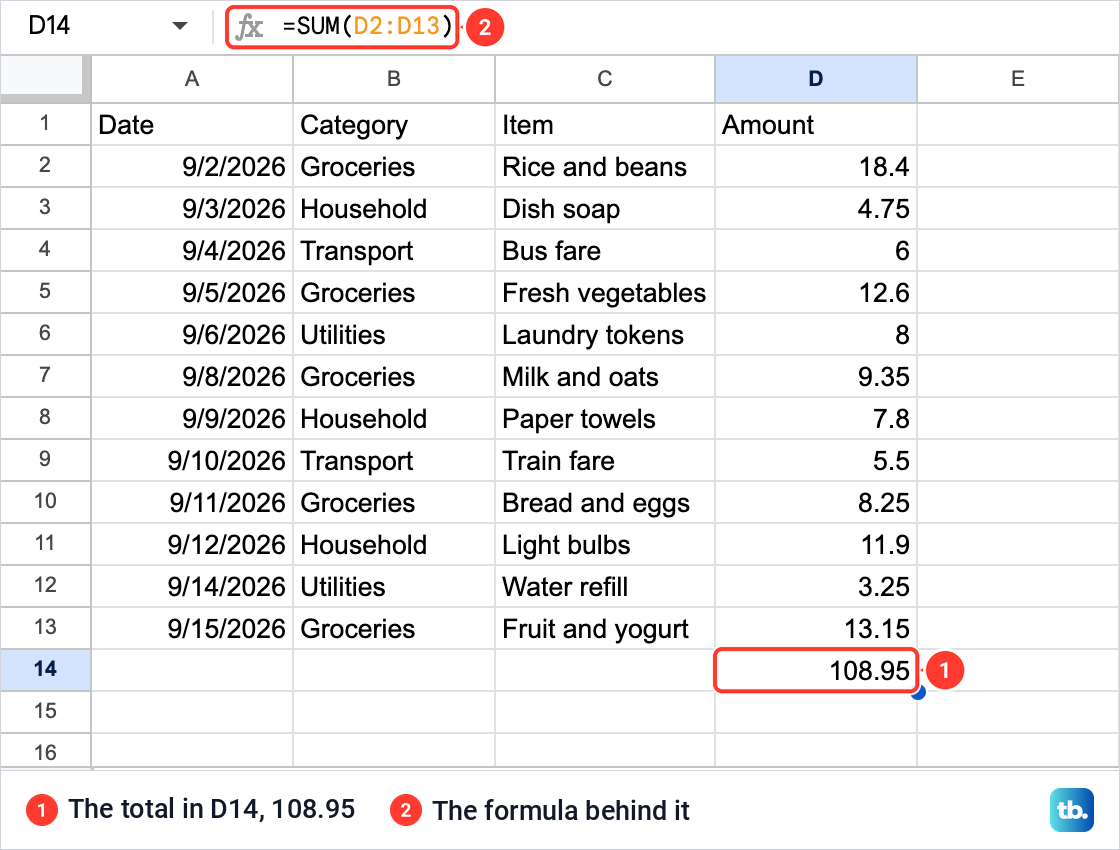Click the amount 8.25
Viewport: 1120px width, 850px height.
[x=816, y=503]
